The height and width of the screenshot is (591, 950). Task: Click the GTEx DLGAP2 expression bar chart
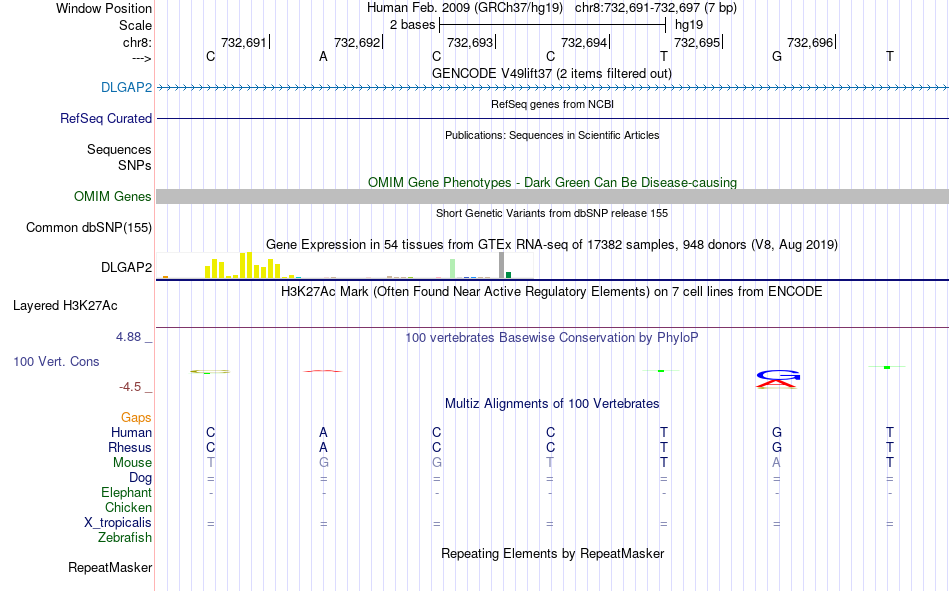coord(345,265)
